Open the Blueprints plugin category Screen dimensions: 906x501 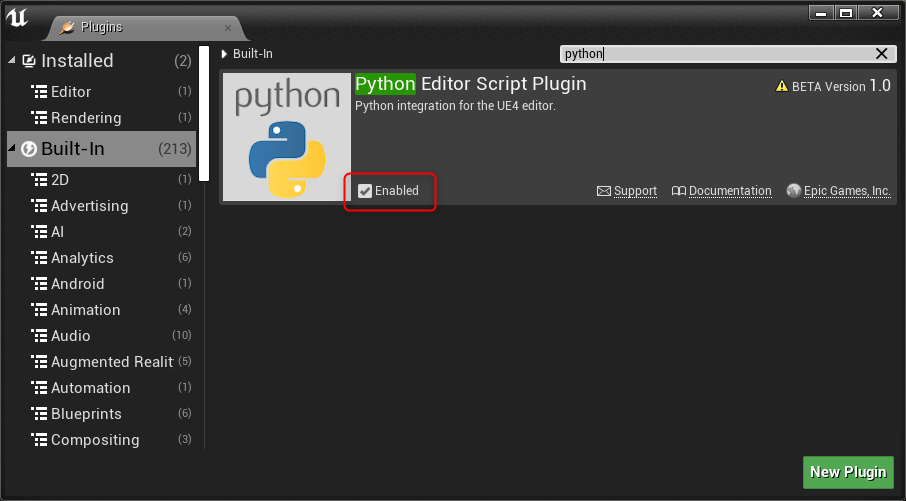(x=102, y=414)
